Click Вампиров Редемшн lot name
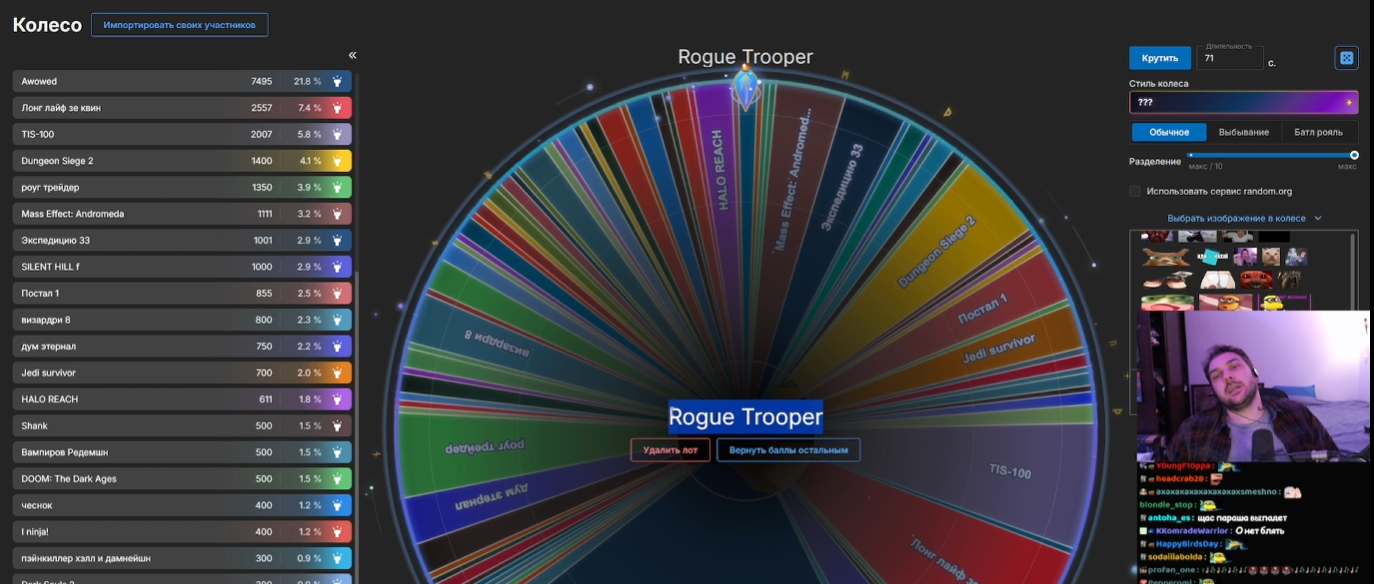The image size is (1374, 584). tap(63, 452)
